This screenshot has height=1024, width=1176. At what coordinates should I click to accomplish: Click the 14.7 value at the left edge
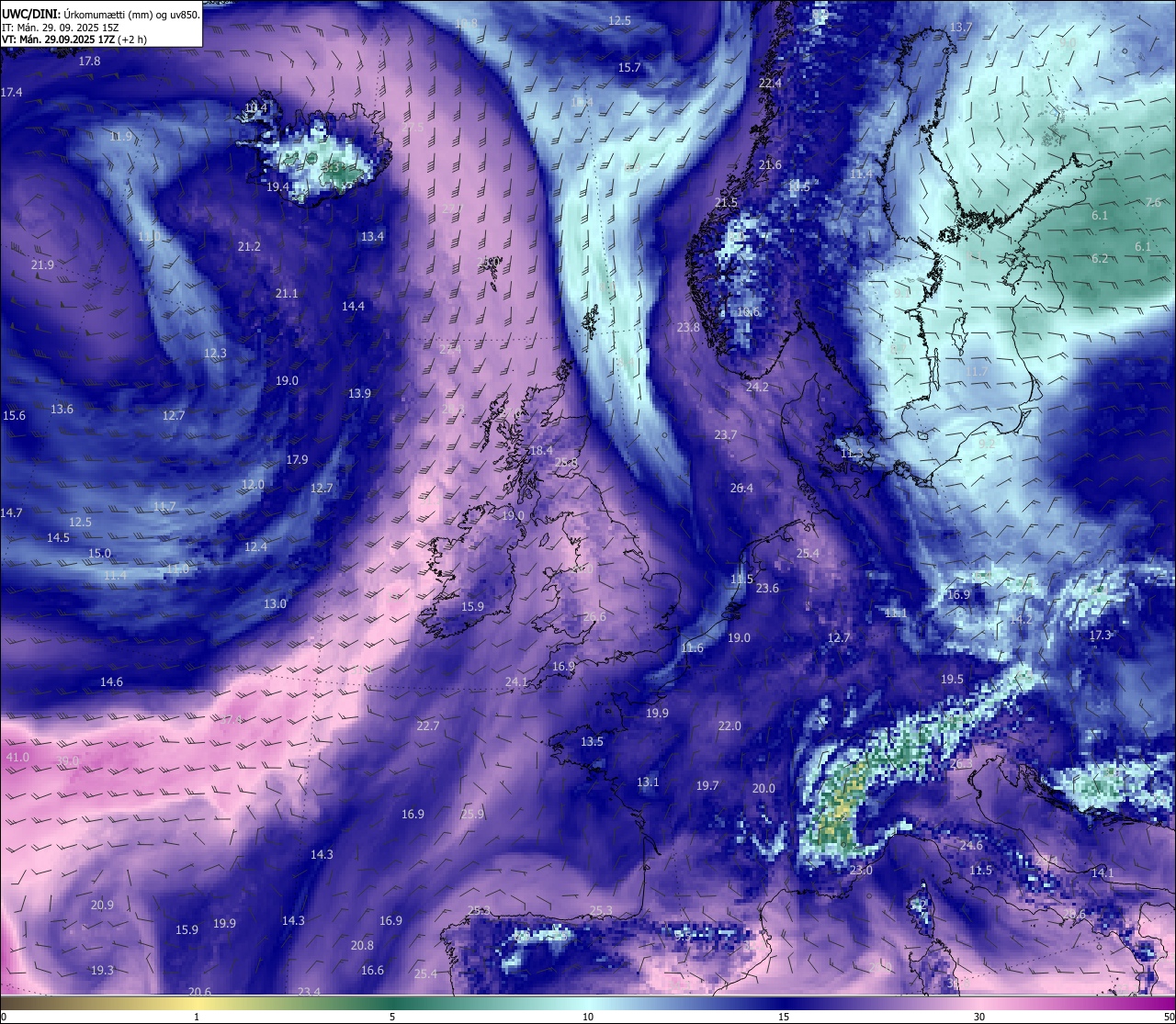tap(11, 513)
